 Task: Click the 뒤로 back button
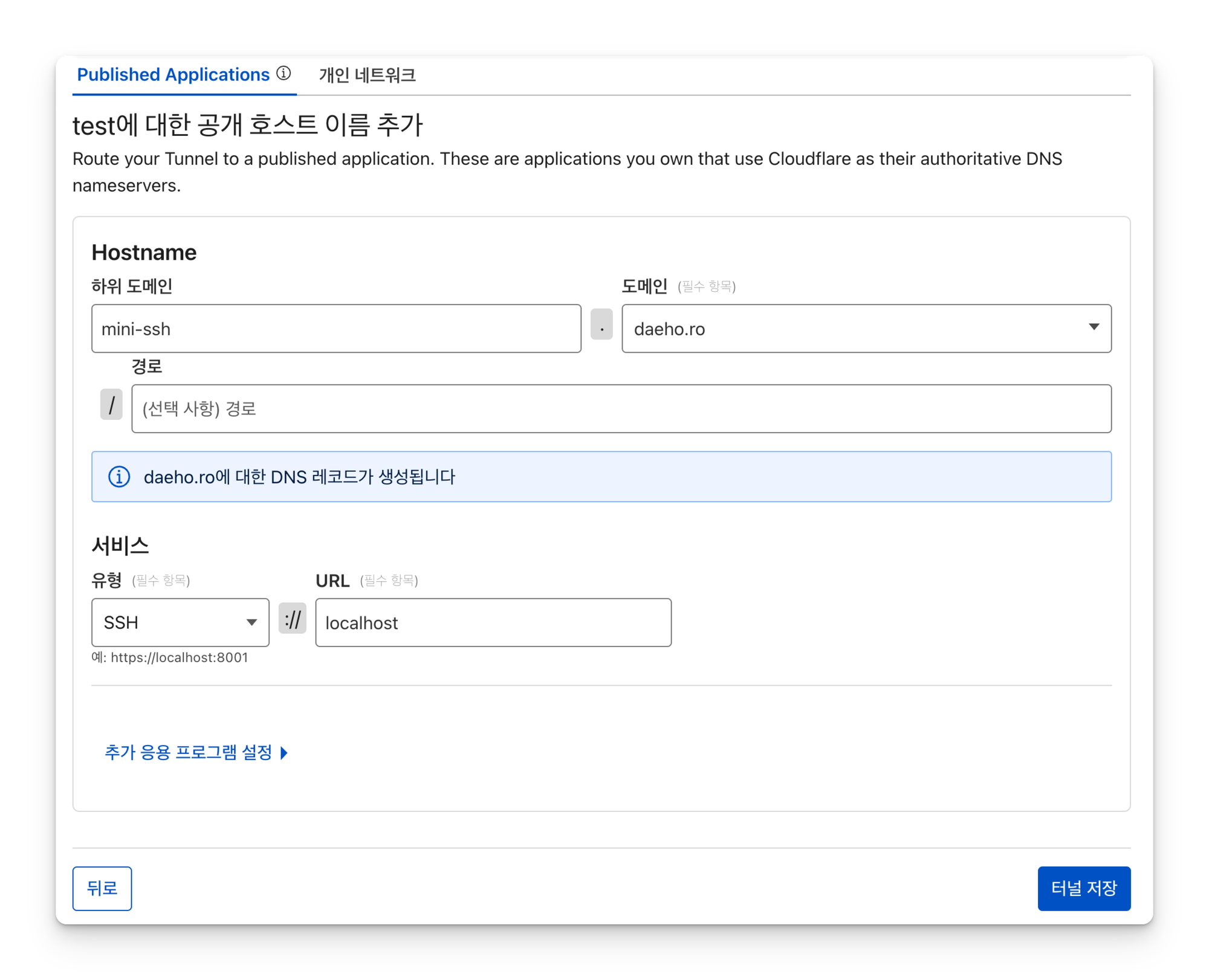tap(102, 889)
